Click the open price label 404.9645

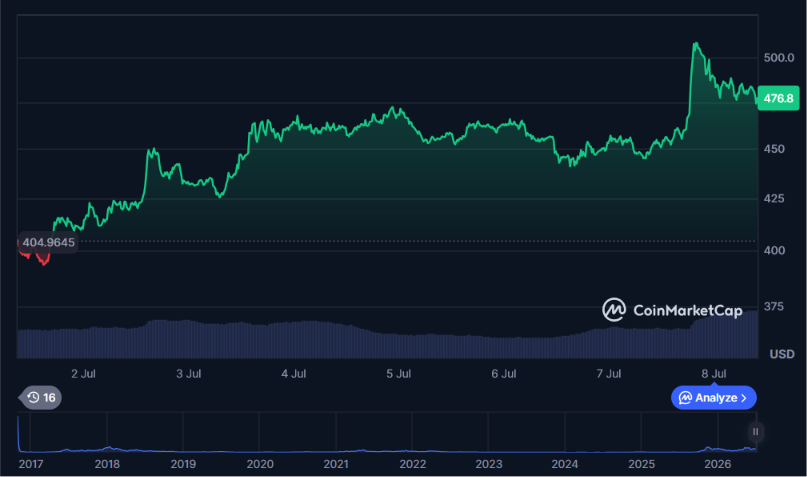click(48, 242)
